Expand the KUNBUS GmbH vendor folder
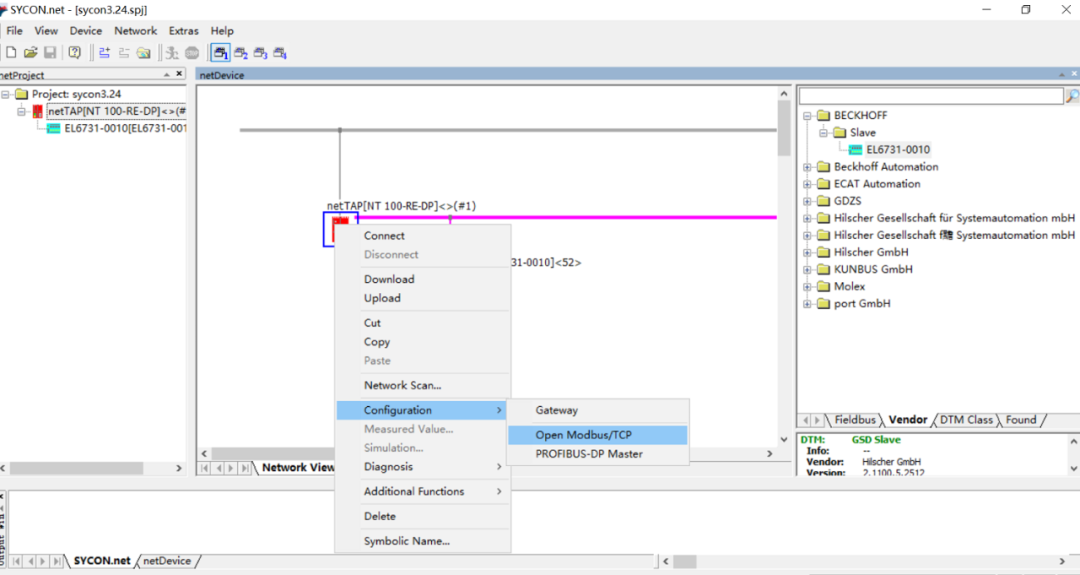The image size is (1080, 575). coord(807,269)
